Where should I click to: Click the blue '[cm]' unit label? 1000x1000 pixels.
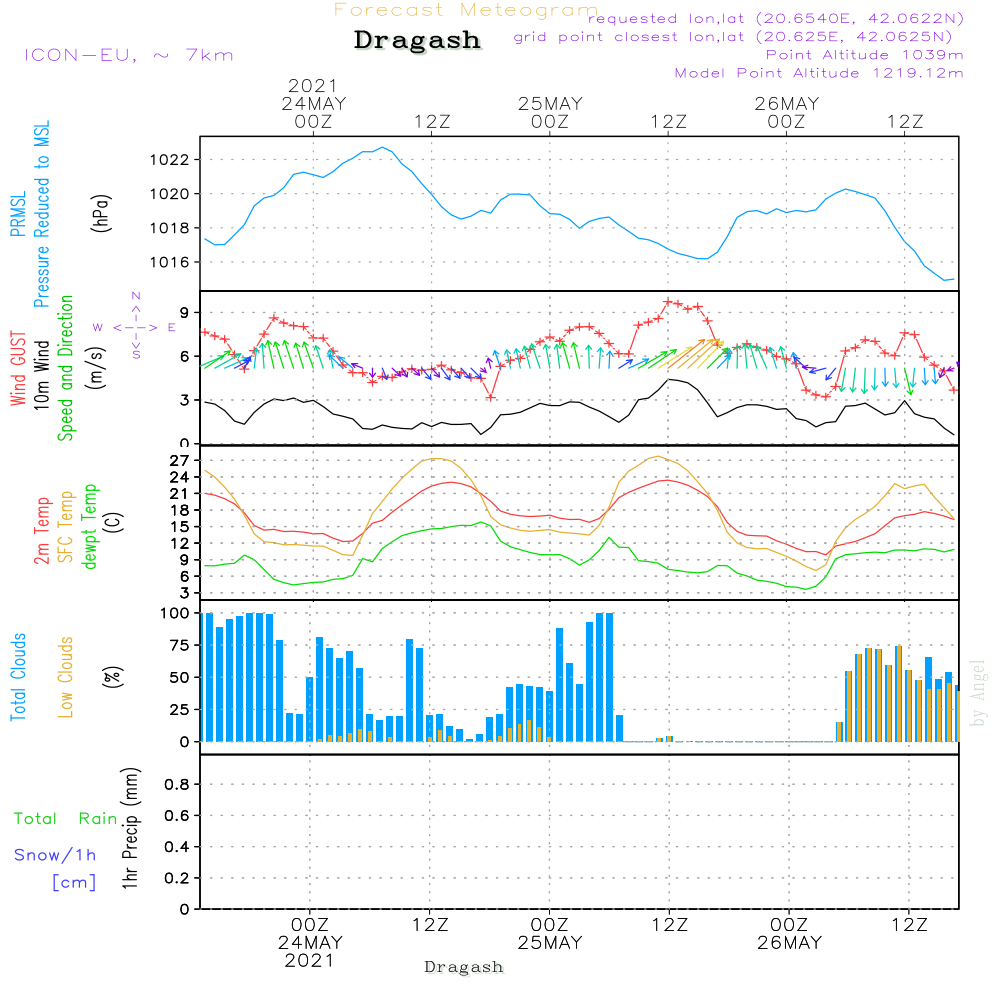(74, 883)
